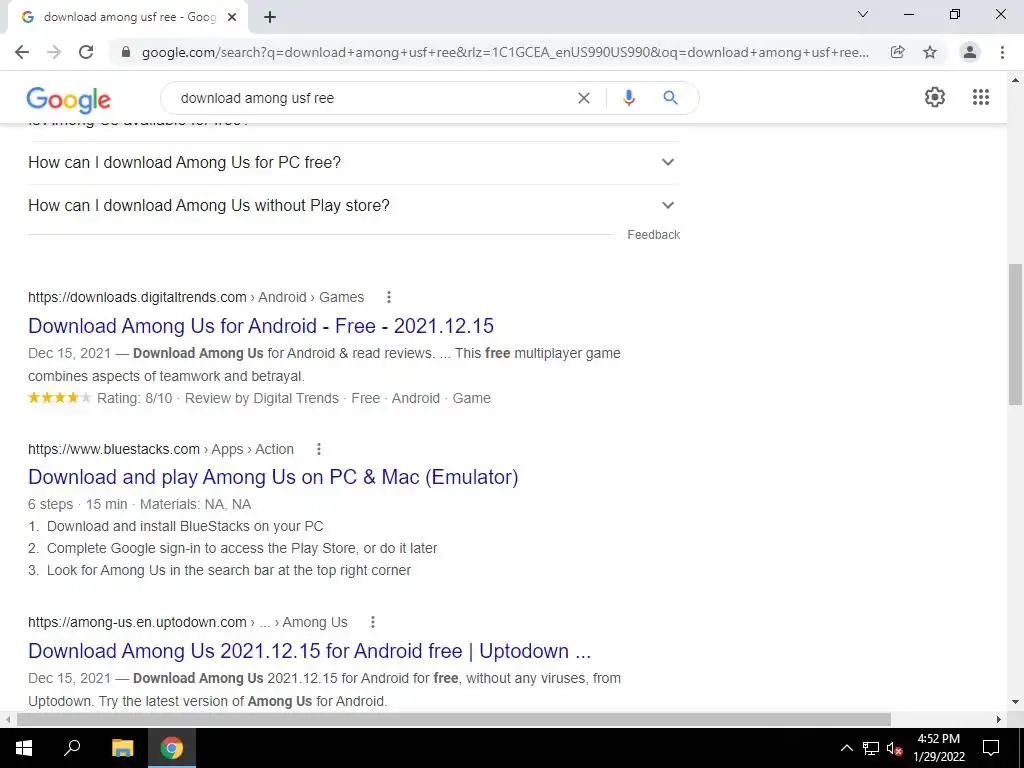Click the www.bluestacks.com URL breadcrumb
The height and width of the screenshot is (768, 1024).
pyautogui.click(x=161, y=449)
